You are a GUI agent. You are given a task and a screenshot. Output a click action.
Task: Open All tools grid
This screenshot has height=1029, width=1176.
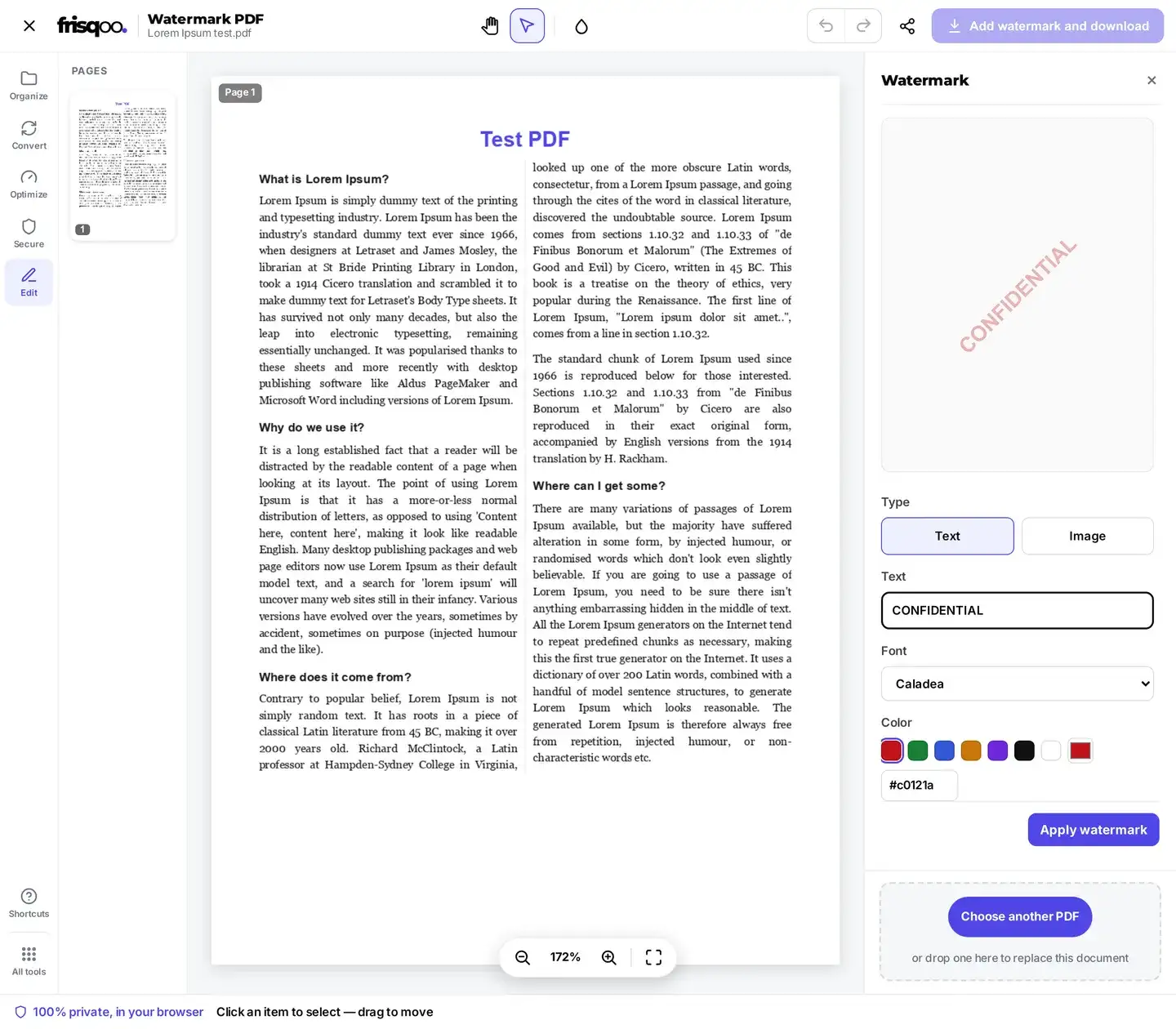click(x=29, y=961)
